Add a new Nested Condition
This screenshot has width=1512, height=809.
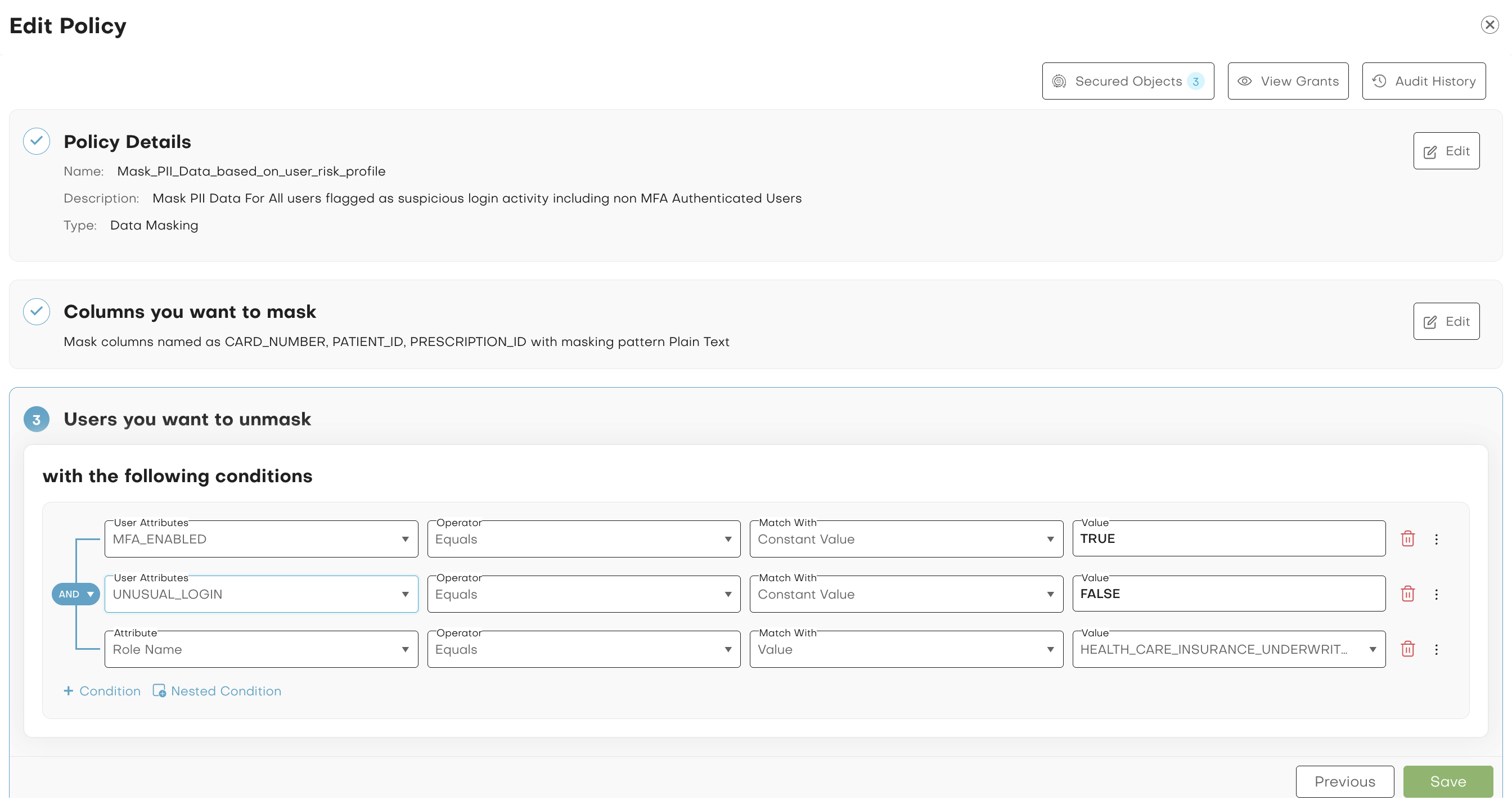(217, 691)
